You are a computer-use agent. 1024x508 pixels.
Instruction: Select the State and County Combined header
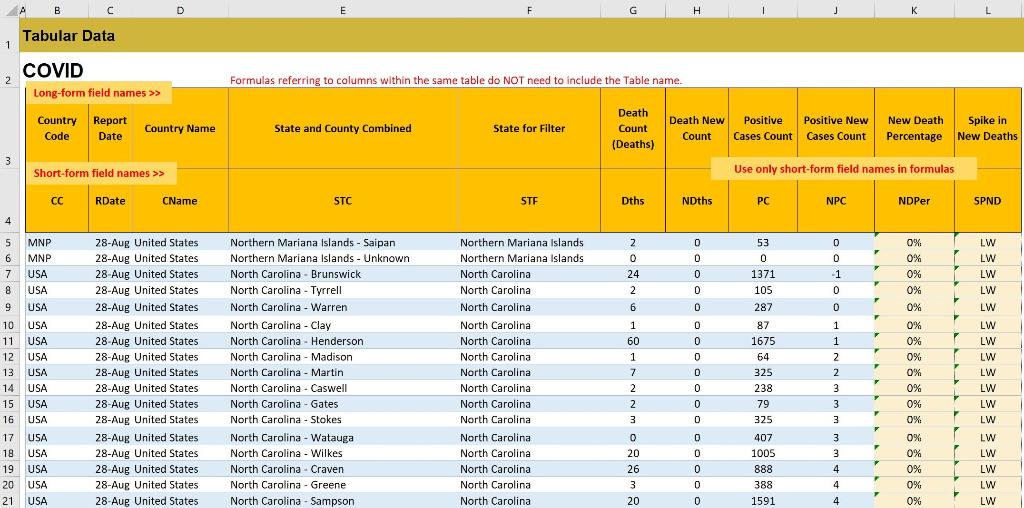coord(342,128)
